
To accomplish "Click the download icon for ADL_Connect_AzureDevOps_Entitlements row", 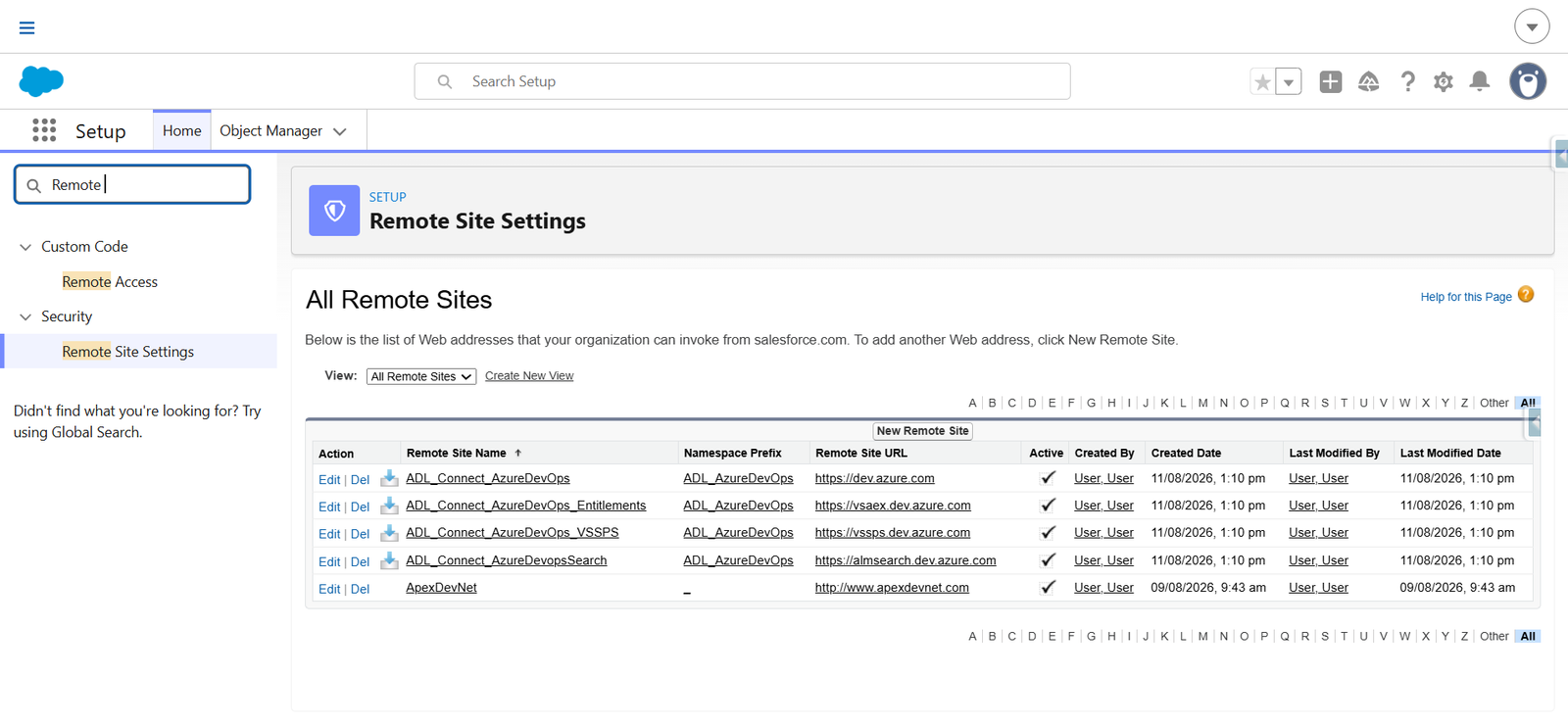I will click(x=389, y=506).
